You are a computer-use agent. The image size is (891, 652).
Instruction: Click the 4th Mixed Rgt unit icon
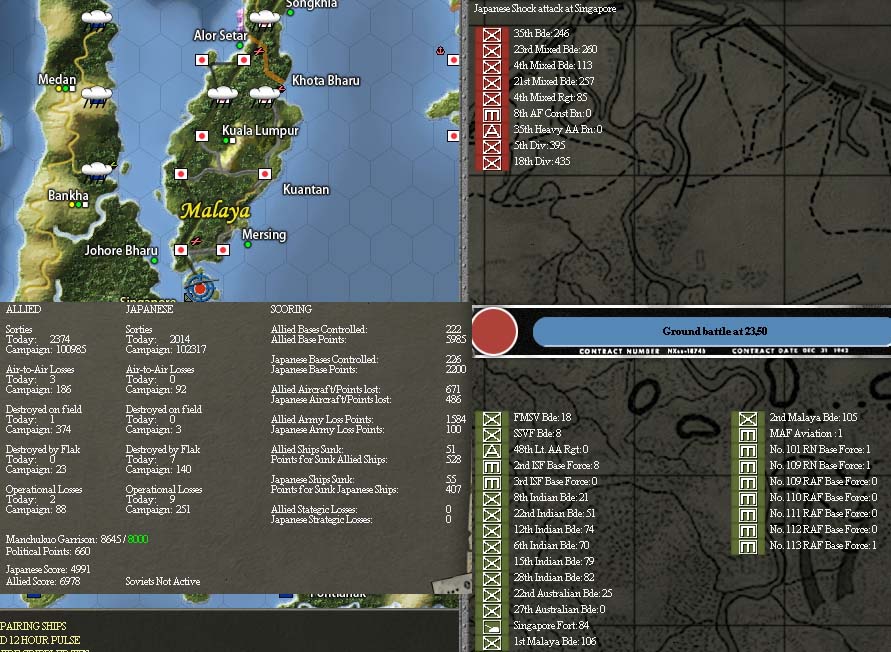492,98
